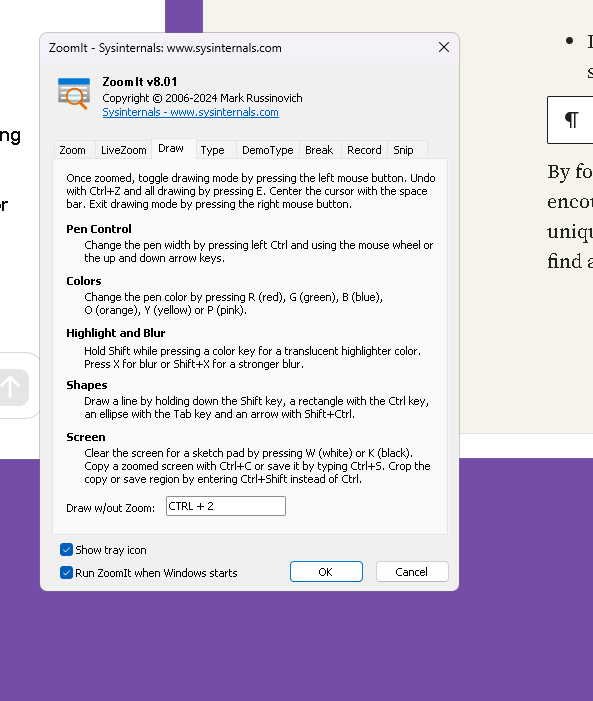Click the ZoomIt magnifier logo icon

73,93
